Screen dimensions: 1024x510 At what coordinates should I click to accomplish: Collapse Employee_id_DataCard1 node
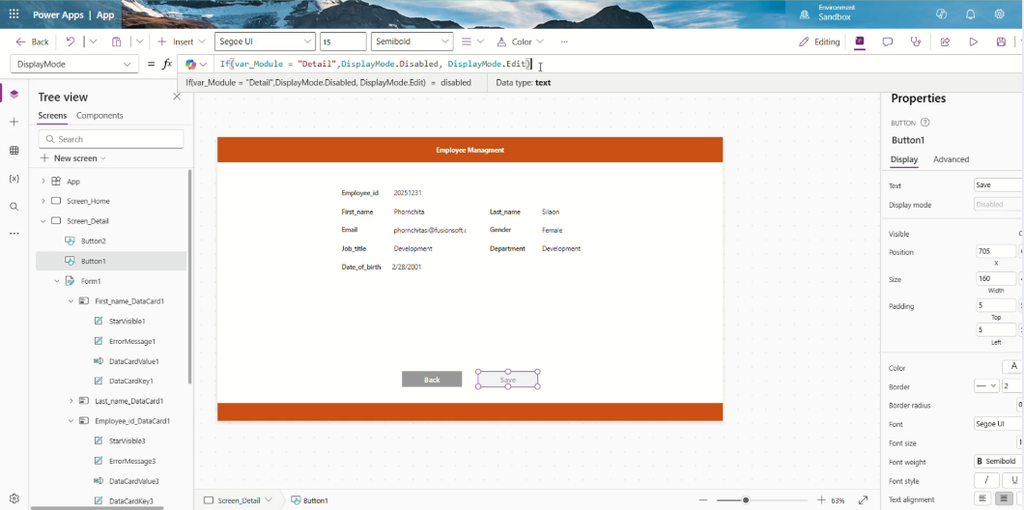(x=71, y=421)
